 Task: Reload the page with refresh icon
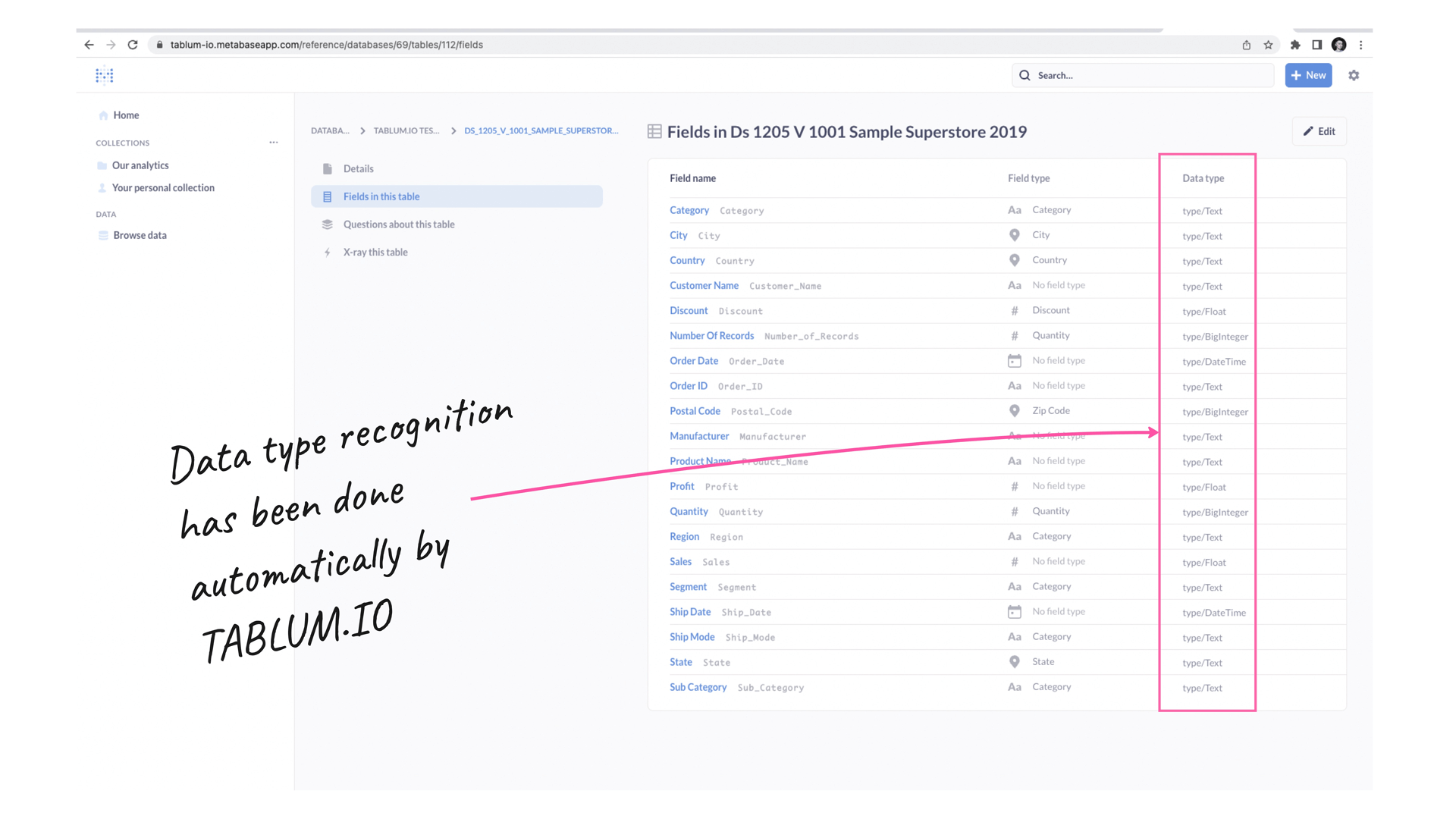pyautogui.click(x=133, y=45)
